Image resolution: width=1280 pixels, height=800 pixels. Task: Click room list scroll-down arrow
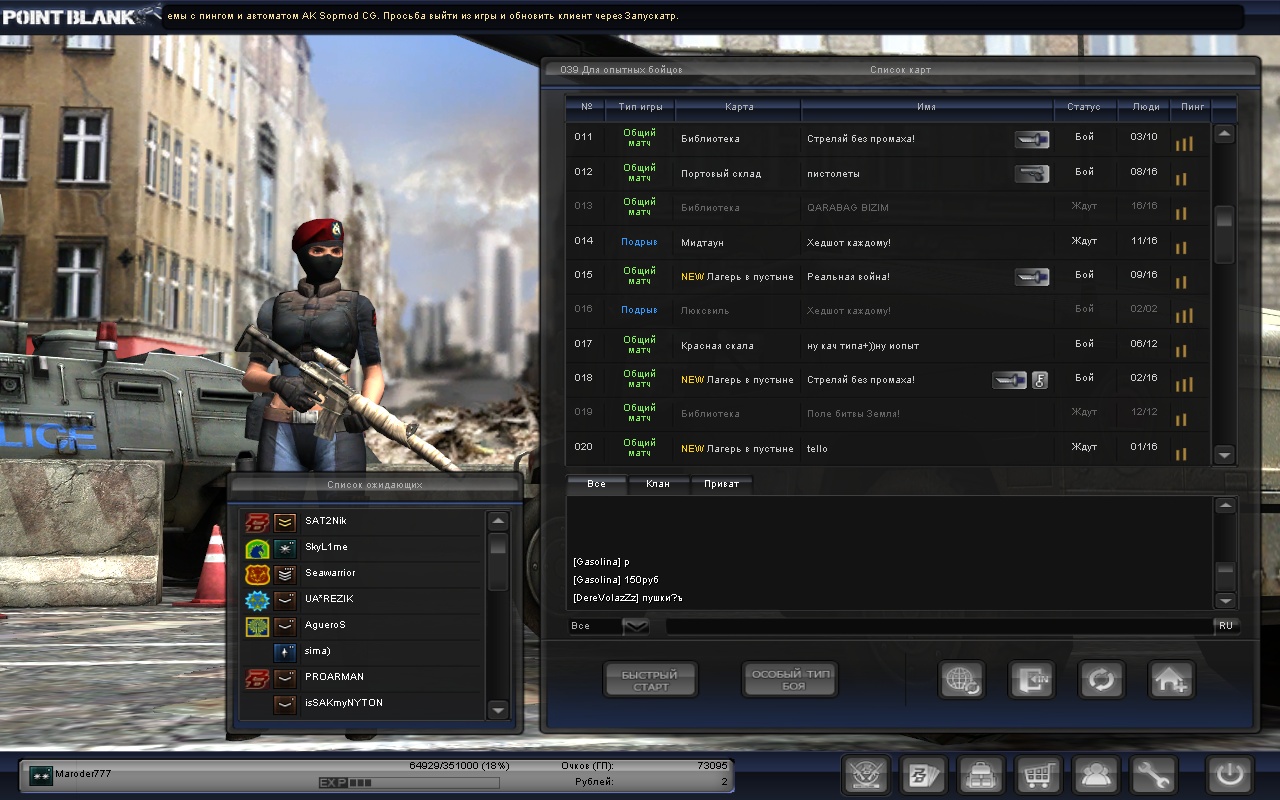pos(1225,455)
